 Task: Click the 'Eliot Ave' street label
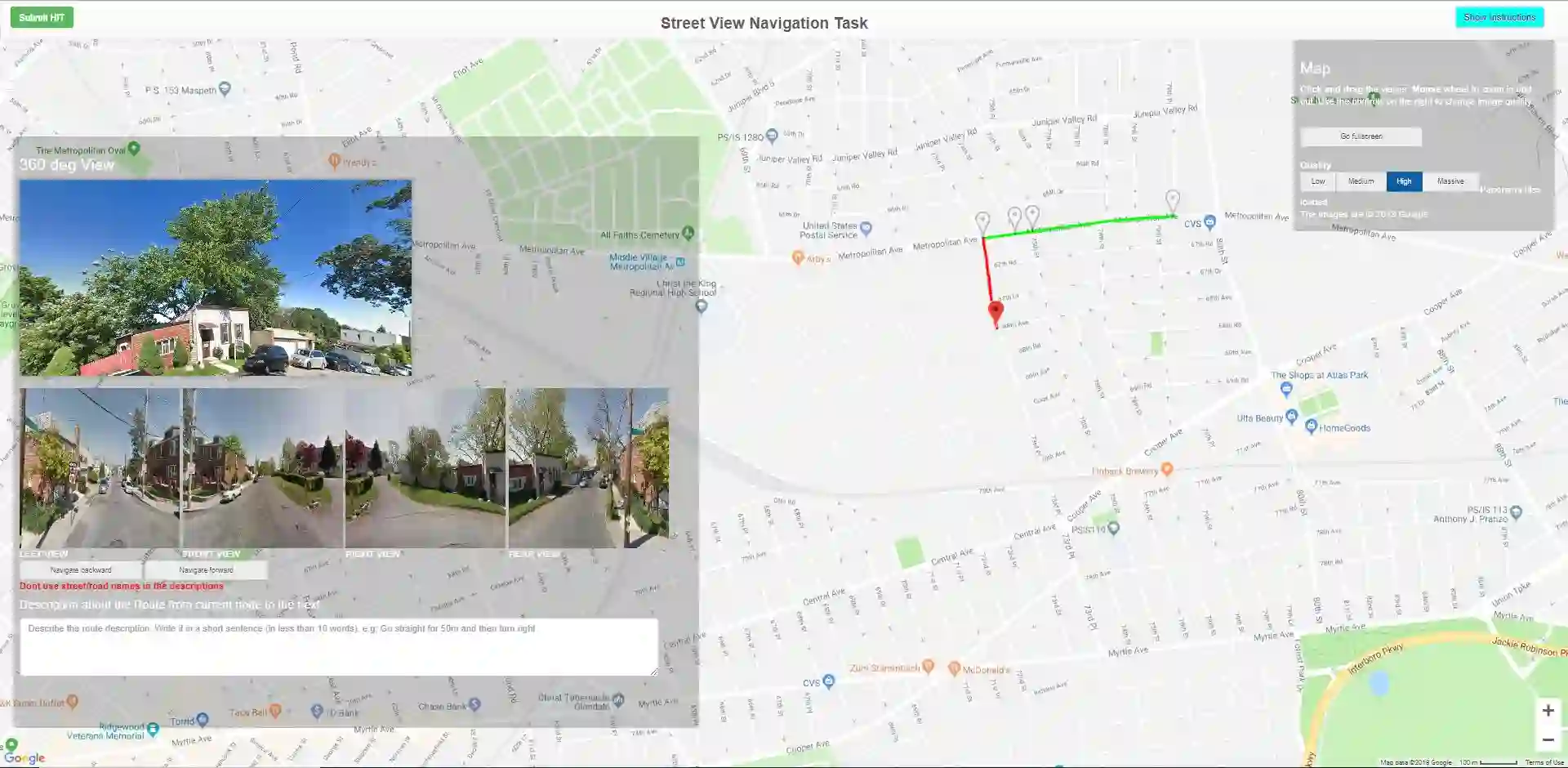(x=468, y=68)
